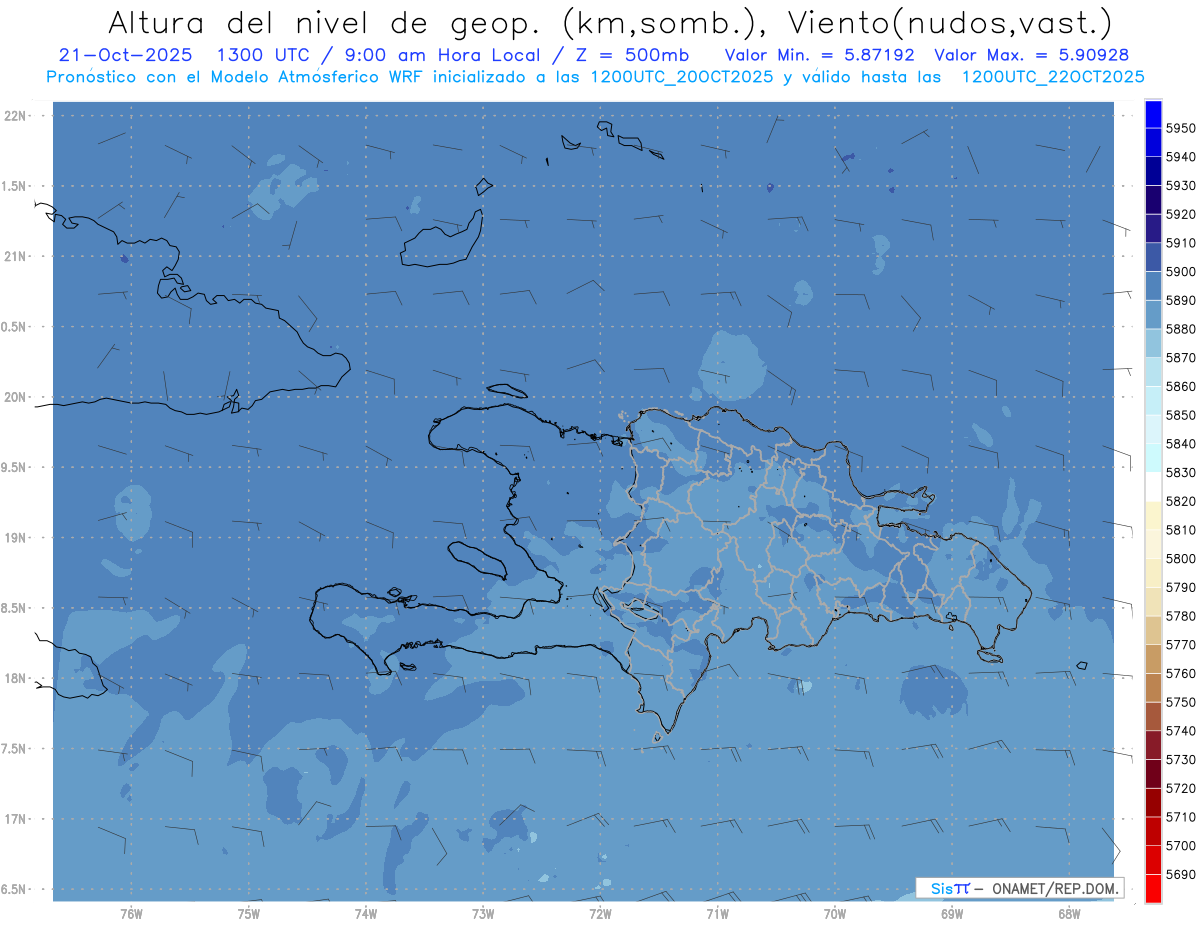The height and width of the screenshot is (927, 1200).
Task: Click the 22N latitude axis label
Action: (15, 115)
